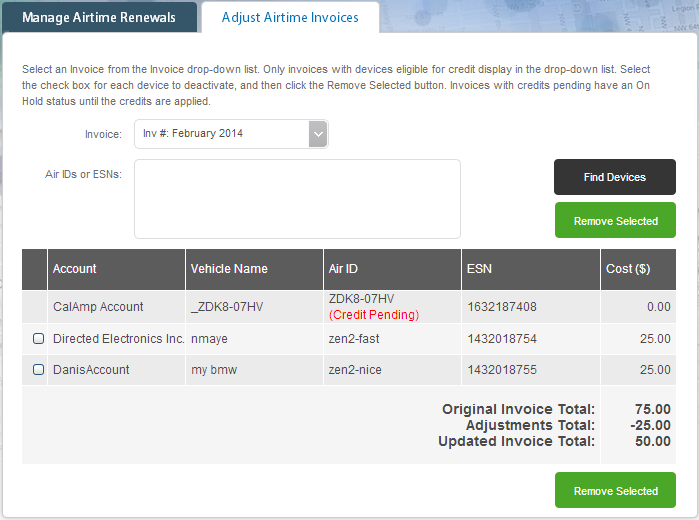This screenshot has width=699, height=520.
Task: Select ESN 1432018755
Action: point(502,370)
